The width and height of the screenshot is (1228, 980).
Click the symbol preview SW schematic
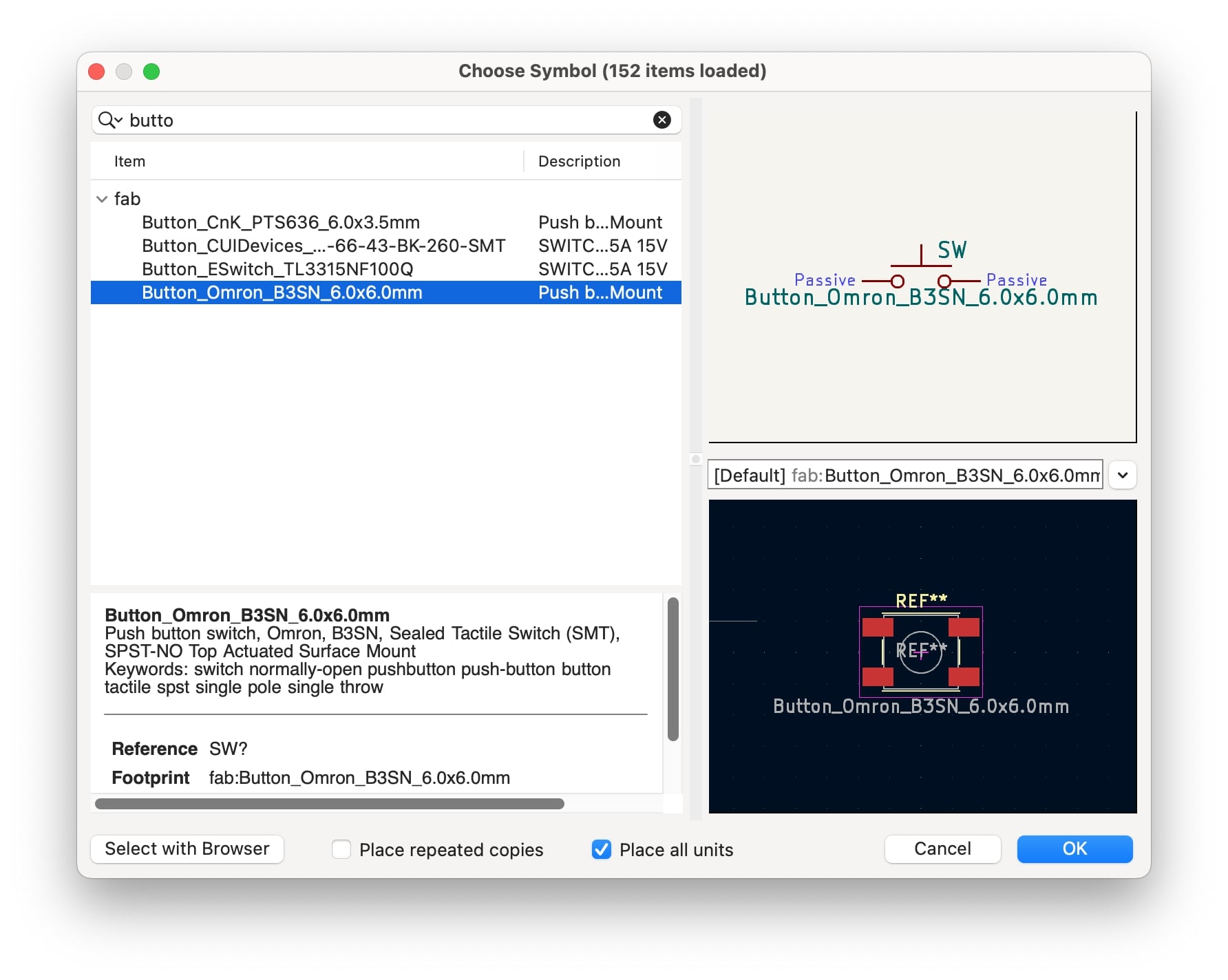pos(922,277)
